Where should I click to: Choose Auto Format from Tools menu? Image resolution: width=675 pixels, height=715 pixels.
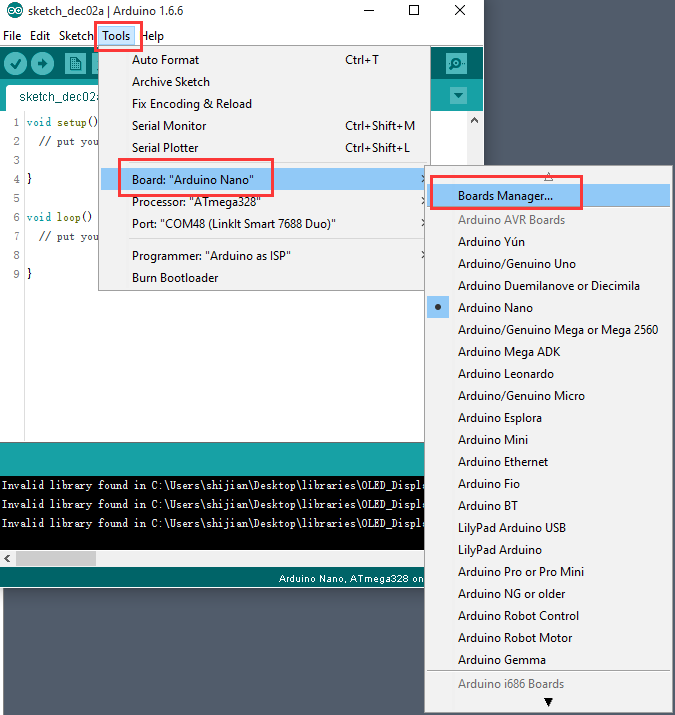[263, 60]
